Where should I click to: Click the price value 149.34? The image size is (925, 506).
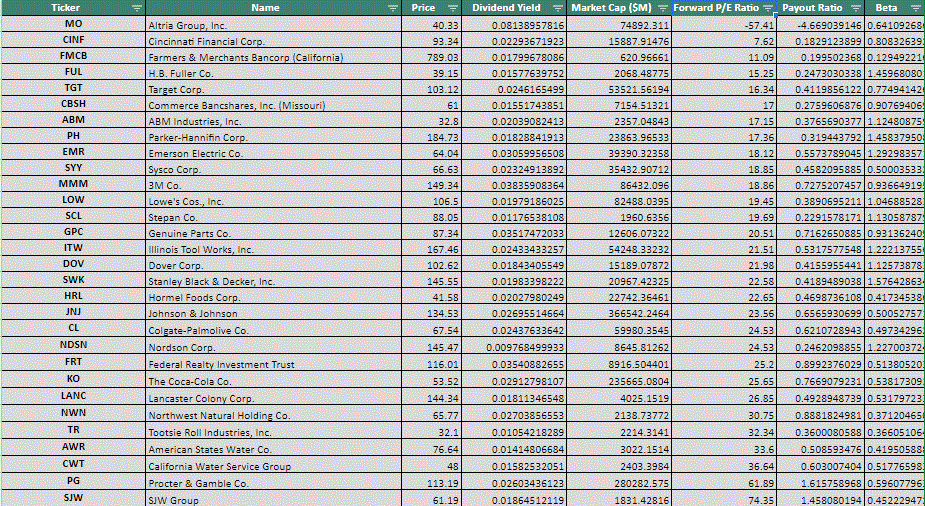[432, 183]
